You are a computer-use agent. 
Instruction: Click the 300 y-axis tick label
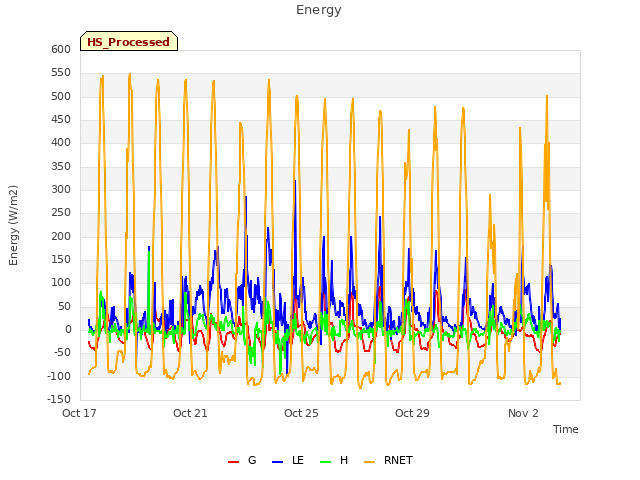[x=61, y=189]
